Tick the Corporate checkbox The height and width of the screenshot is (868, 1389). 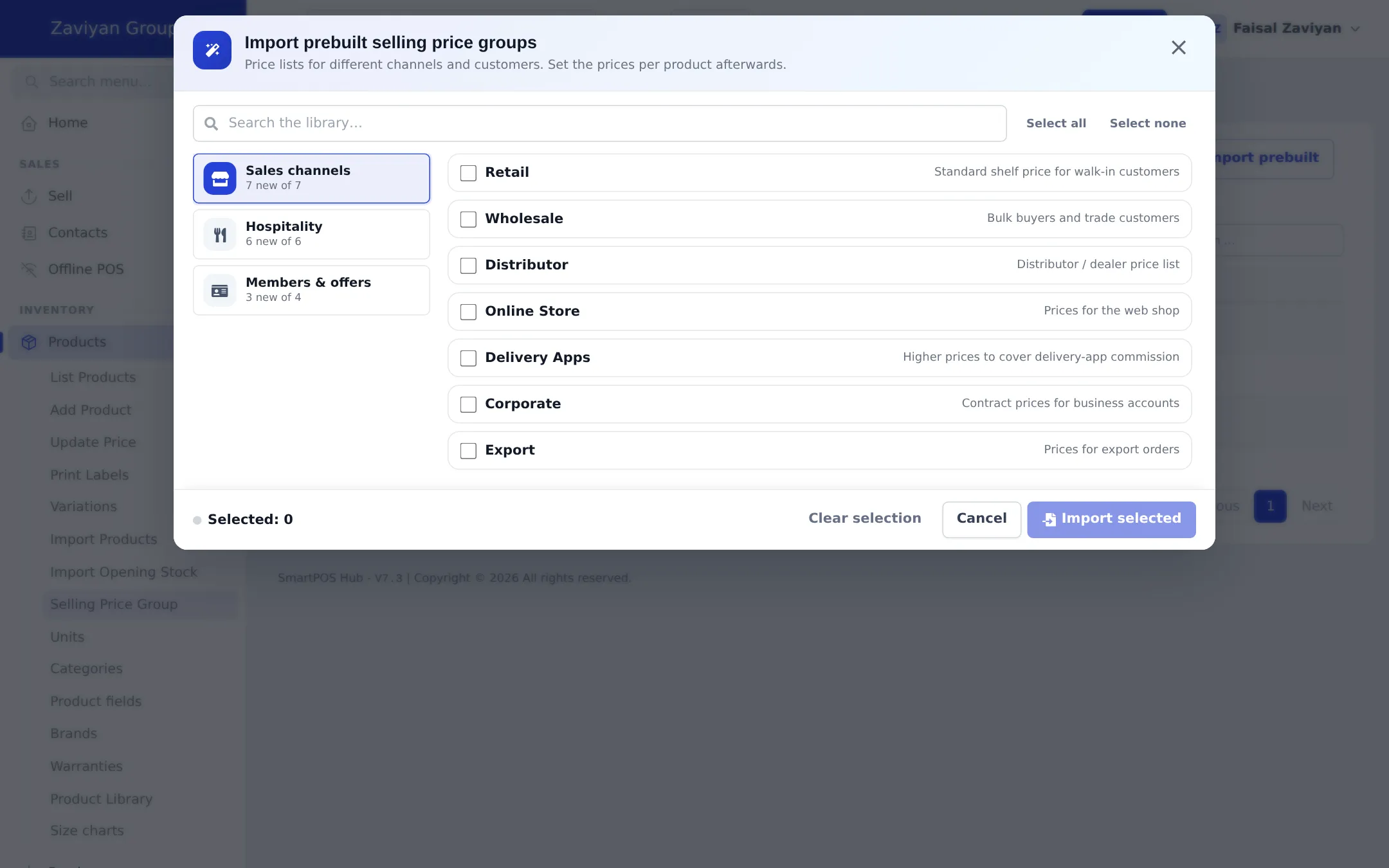click(x=468, y=404)
